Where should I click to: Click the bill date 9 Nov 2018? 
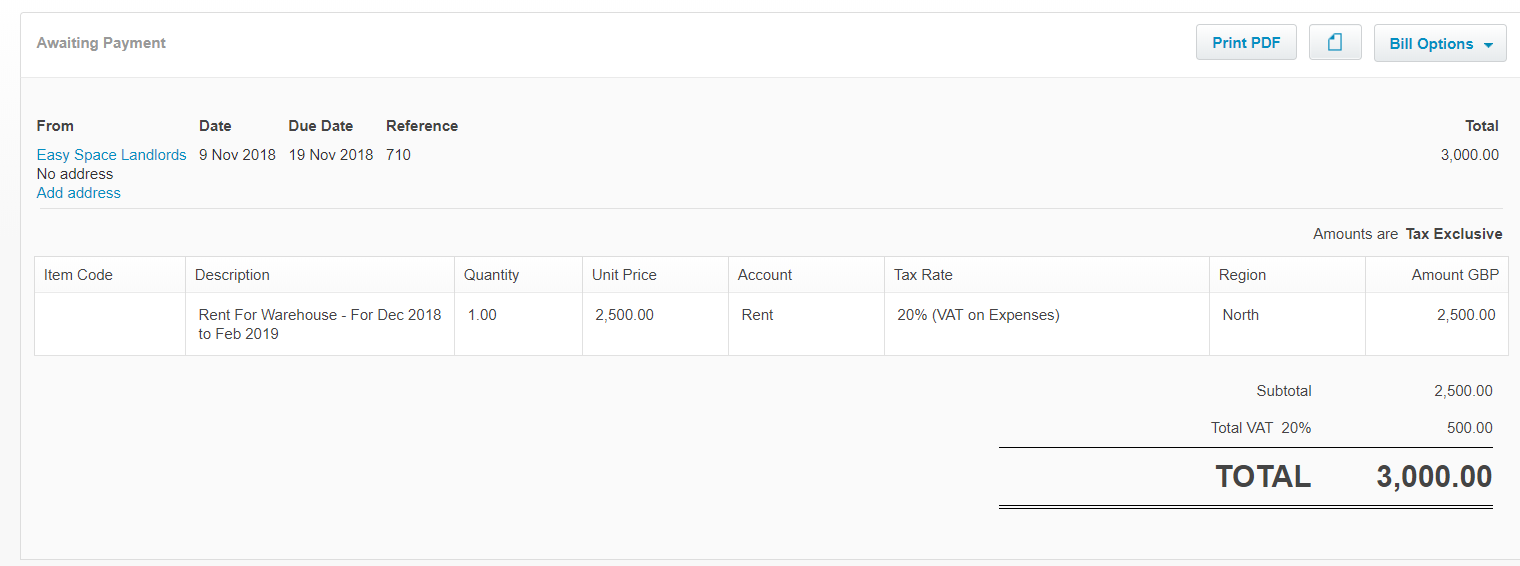click(237, 155)
